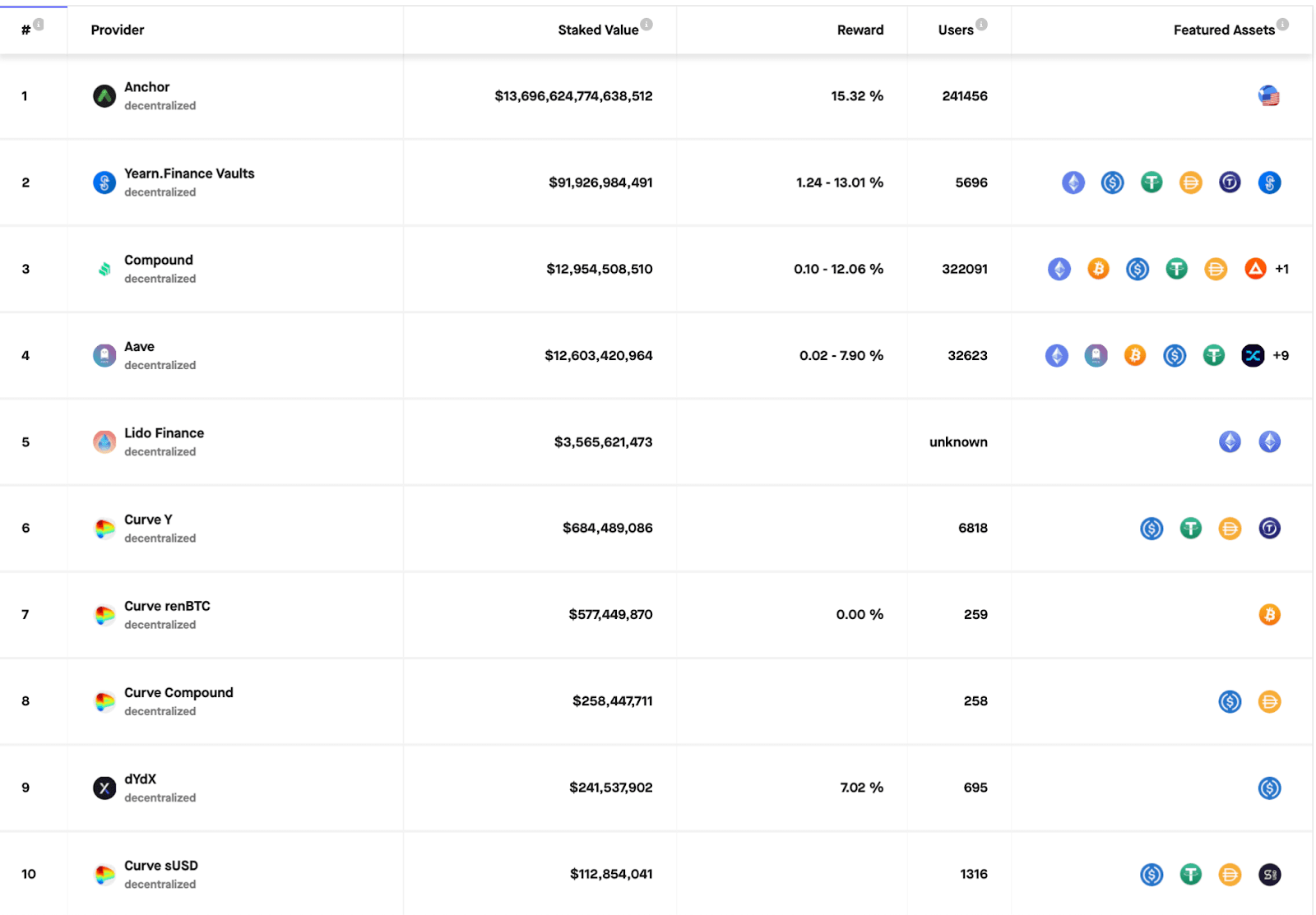Click the Compound protocol logo
1316x915 pixels.
(x=104, y=269)
